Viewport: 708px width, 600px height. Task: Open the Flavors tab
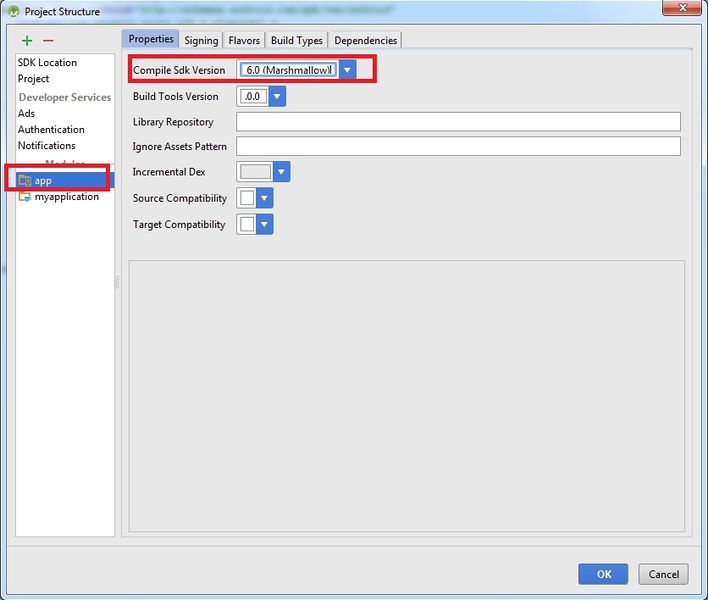[244, 40]
